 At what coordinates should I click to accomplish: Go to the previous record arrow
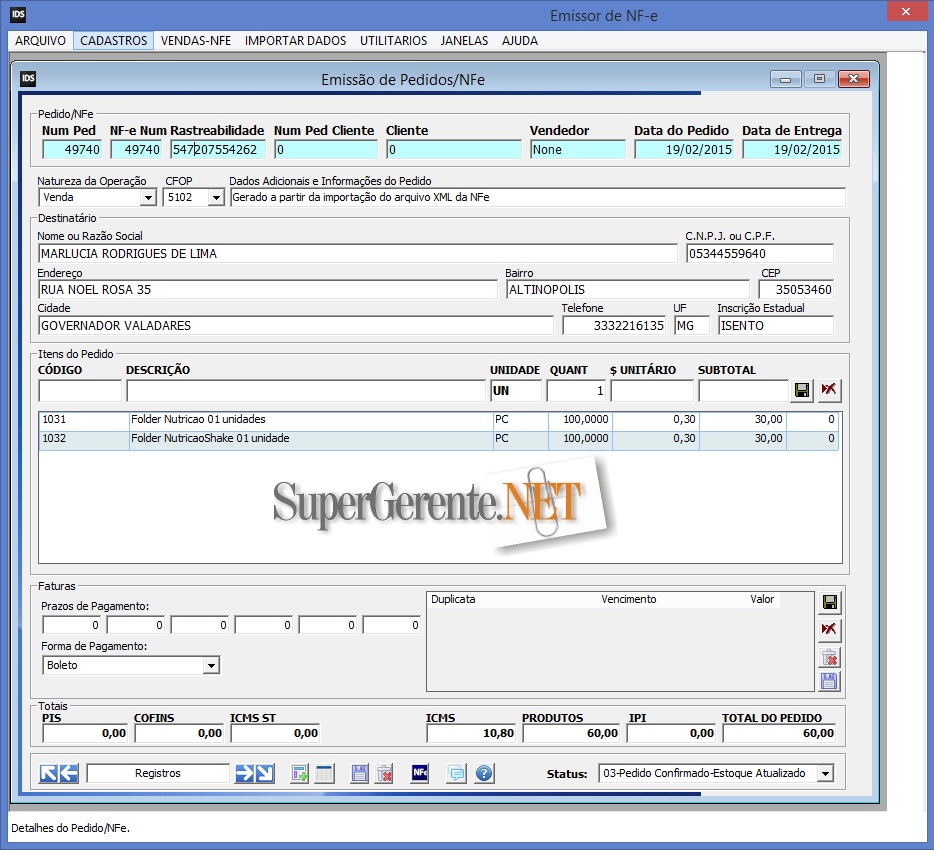pos(69,773)
